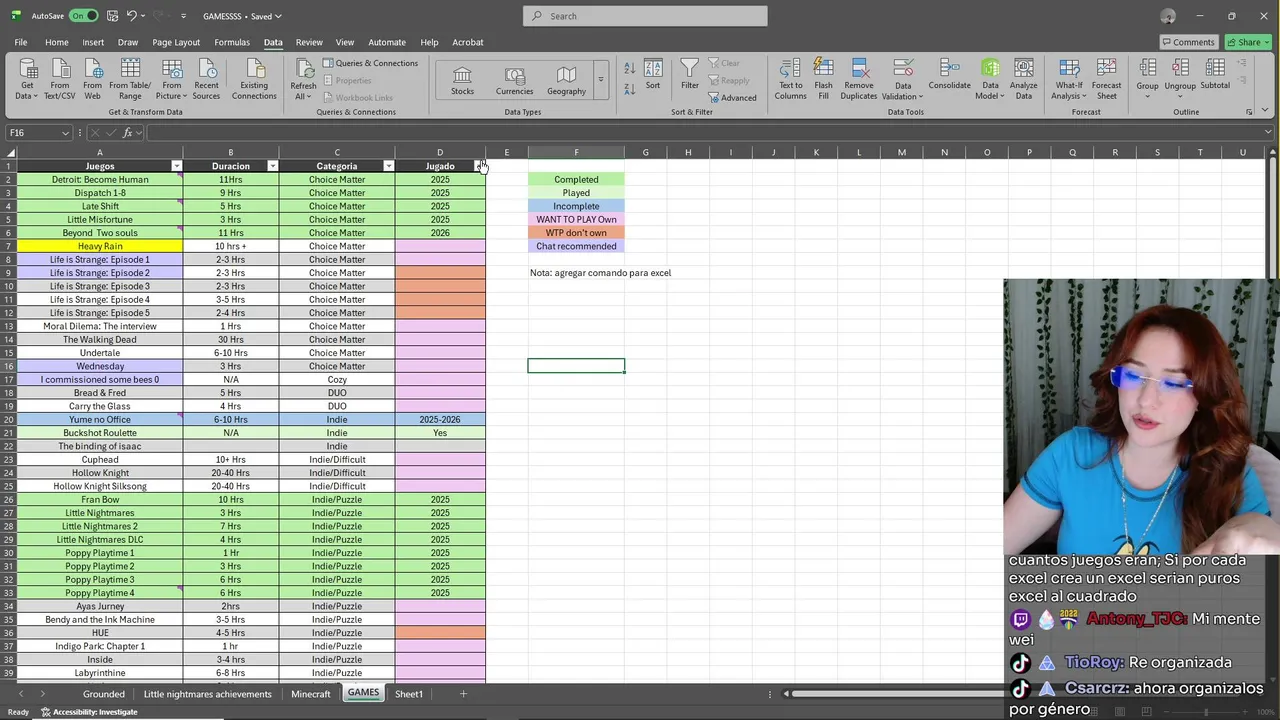1280x720 pixels.
Task: Save the workbook with the save icon
Action: (x=113, y=16)
